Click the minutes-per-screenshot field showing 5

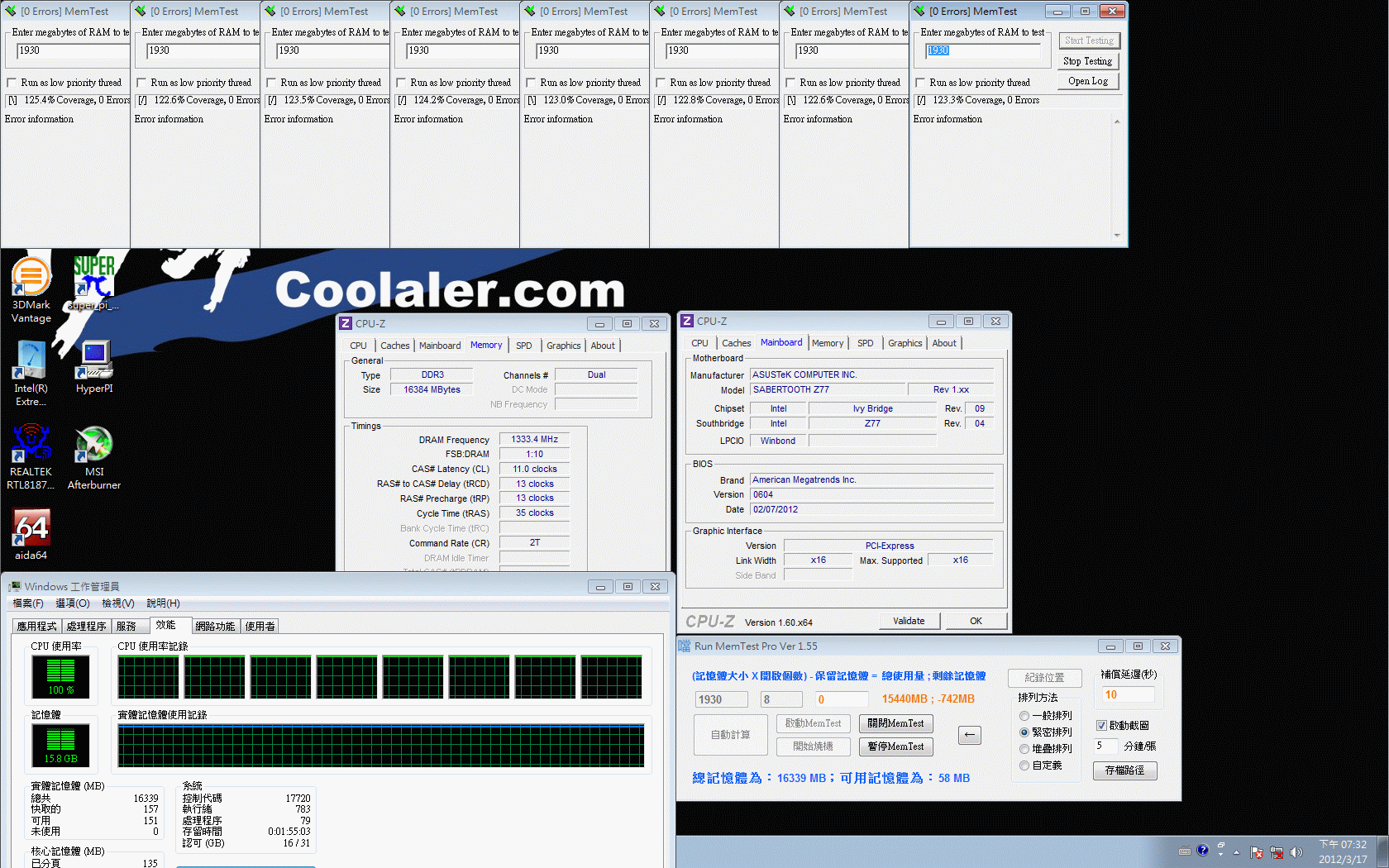1105,746
